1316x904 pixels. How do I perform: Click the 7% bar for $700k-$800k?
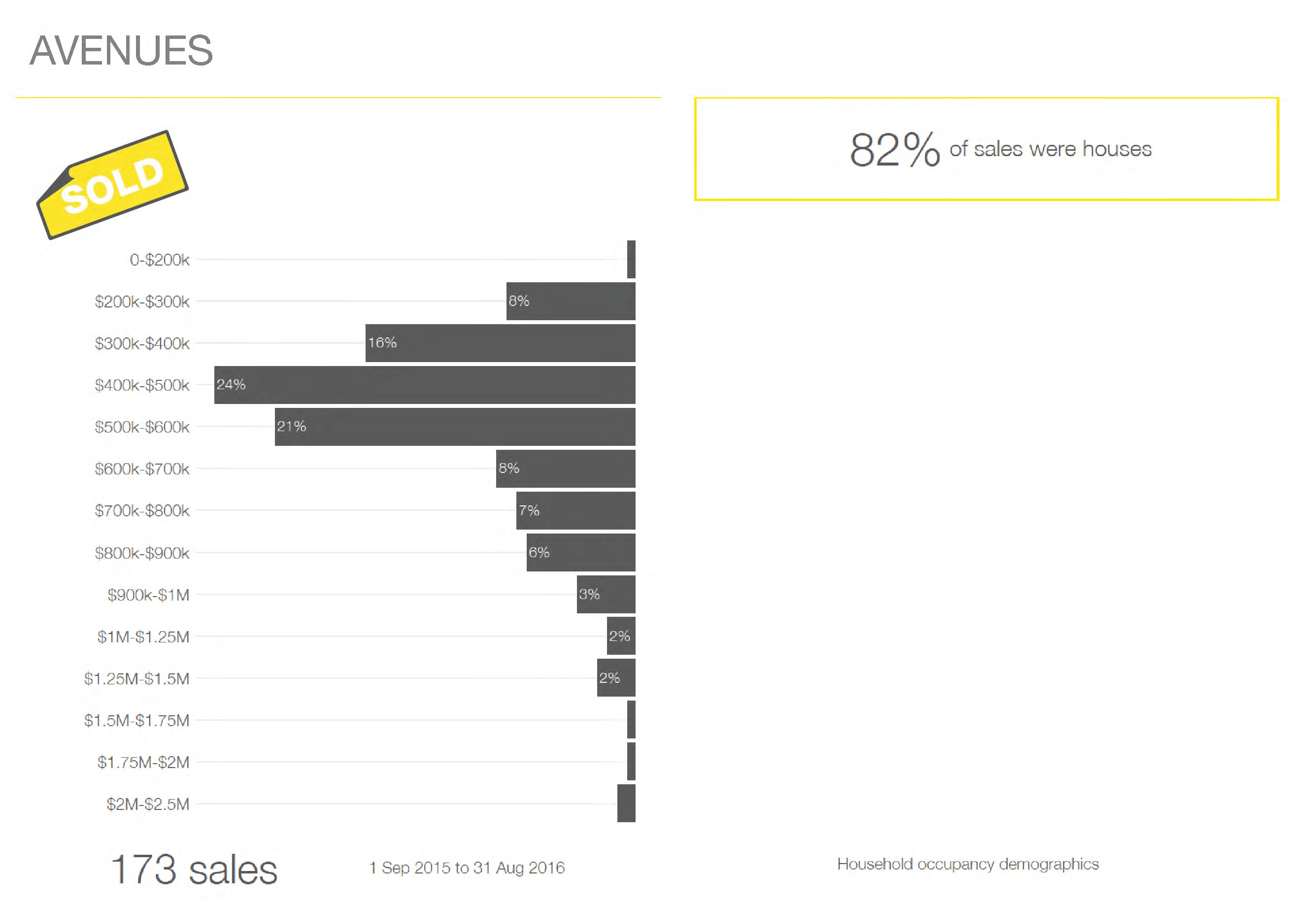575,511
